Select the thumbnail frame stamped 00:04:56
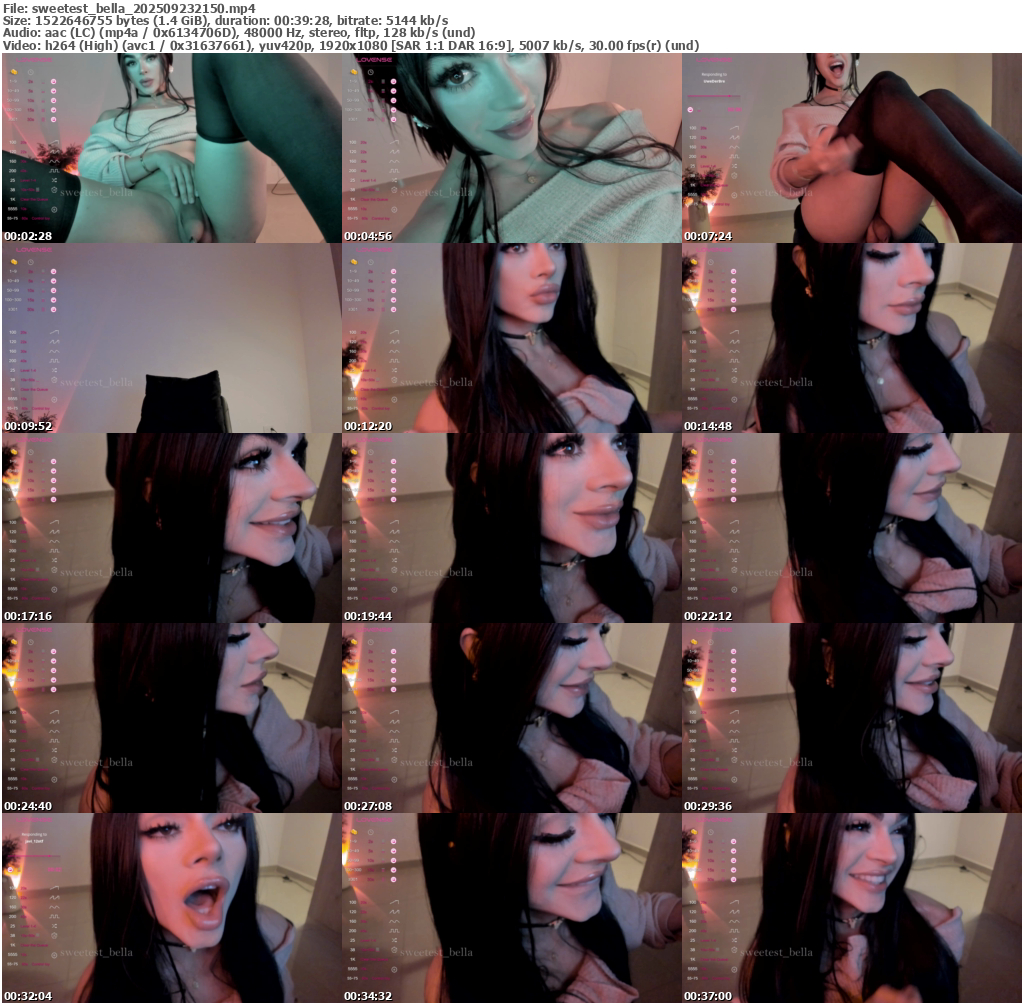 click(x=511, y=148)
